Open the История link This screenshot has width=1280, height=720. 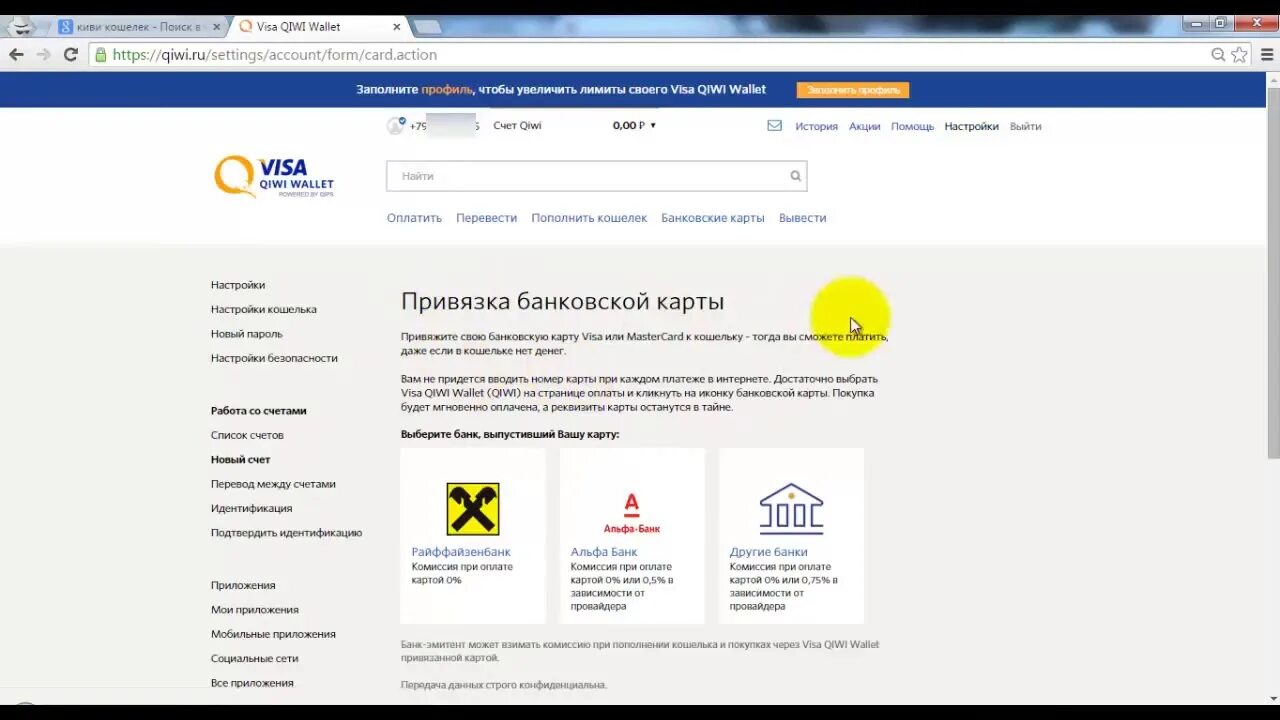(816, 126)
